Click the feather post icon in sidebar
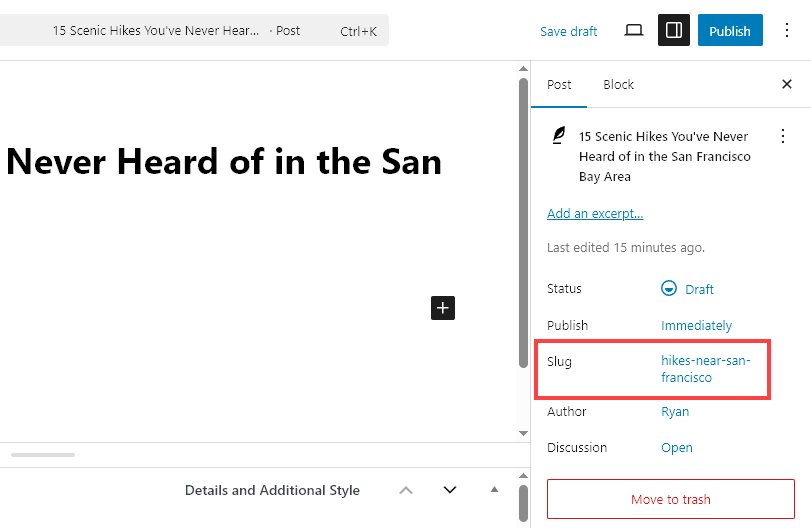 coord(559,135)
